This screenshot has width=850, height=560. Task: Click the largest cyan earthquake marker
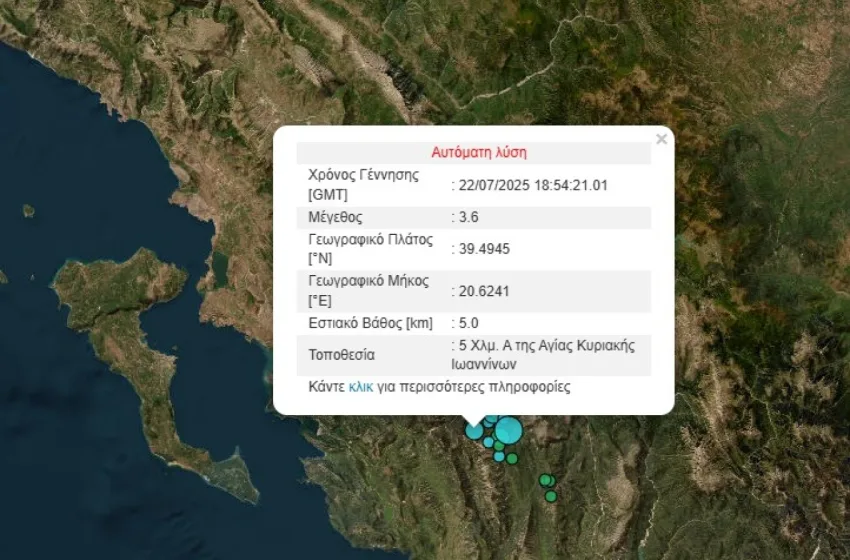(509, 430)
